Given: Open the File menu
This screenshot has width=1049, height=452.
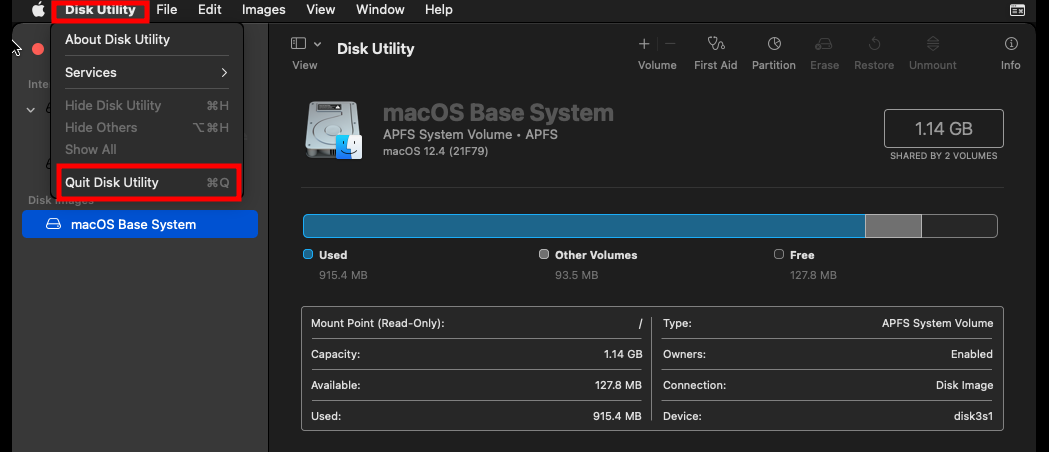Looking at the screenshot, I should (x=167, y=9).
